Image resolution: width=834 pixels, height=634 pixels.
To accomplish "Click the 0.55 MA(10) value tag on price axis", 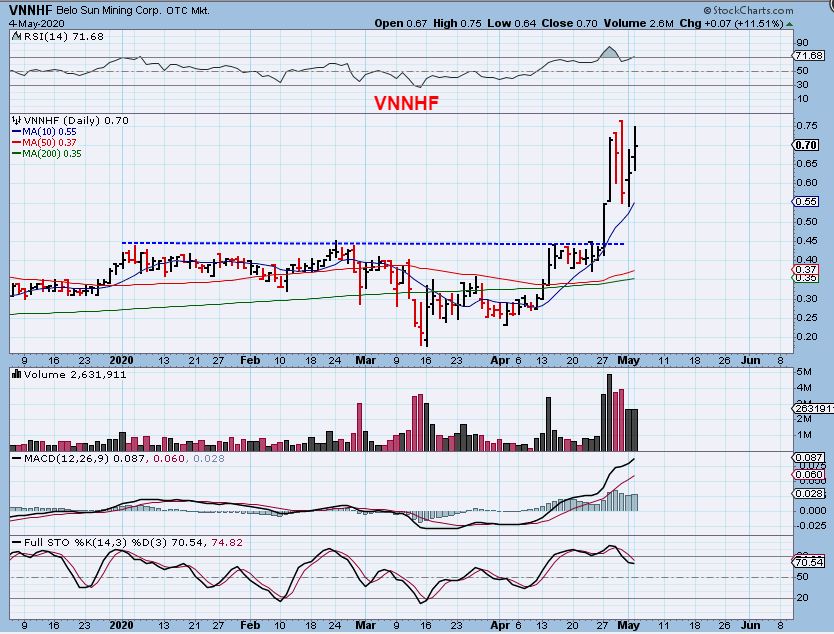I will point(806,202).
